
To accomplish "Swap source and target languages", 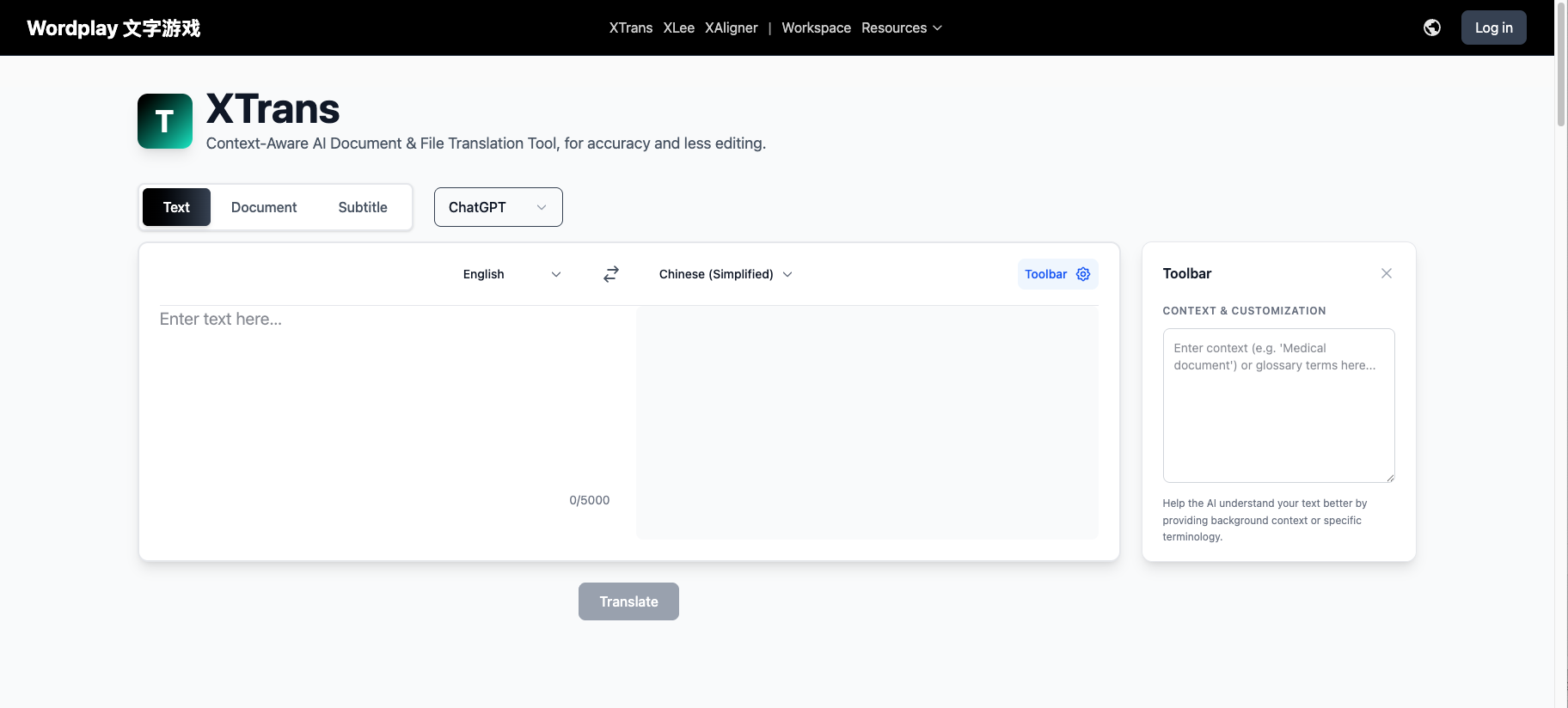I will 611,274.
